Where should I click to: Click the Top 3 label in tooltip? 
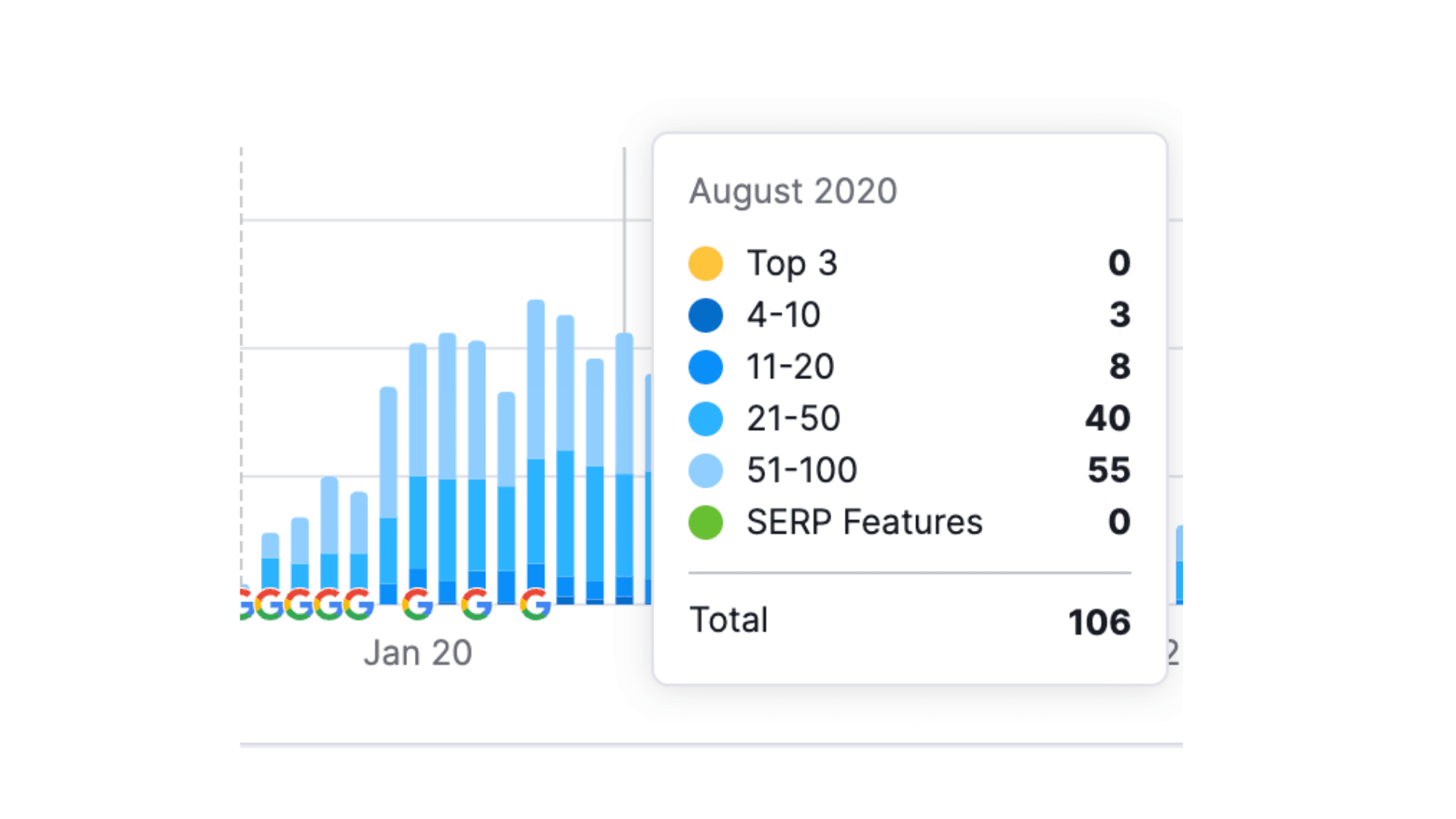pyautogui.click(x=792, y=263)
